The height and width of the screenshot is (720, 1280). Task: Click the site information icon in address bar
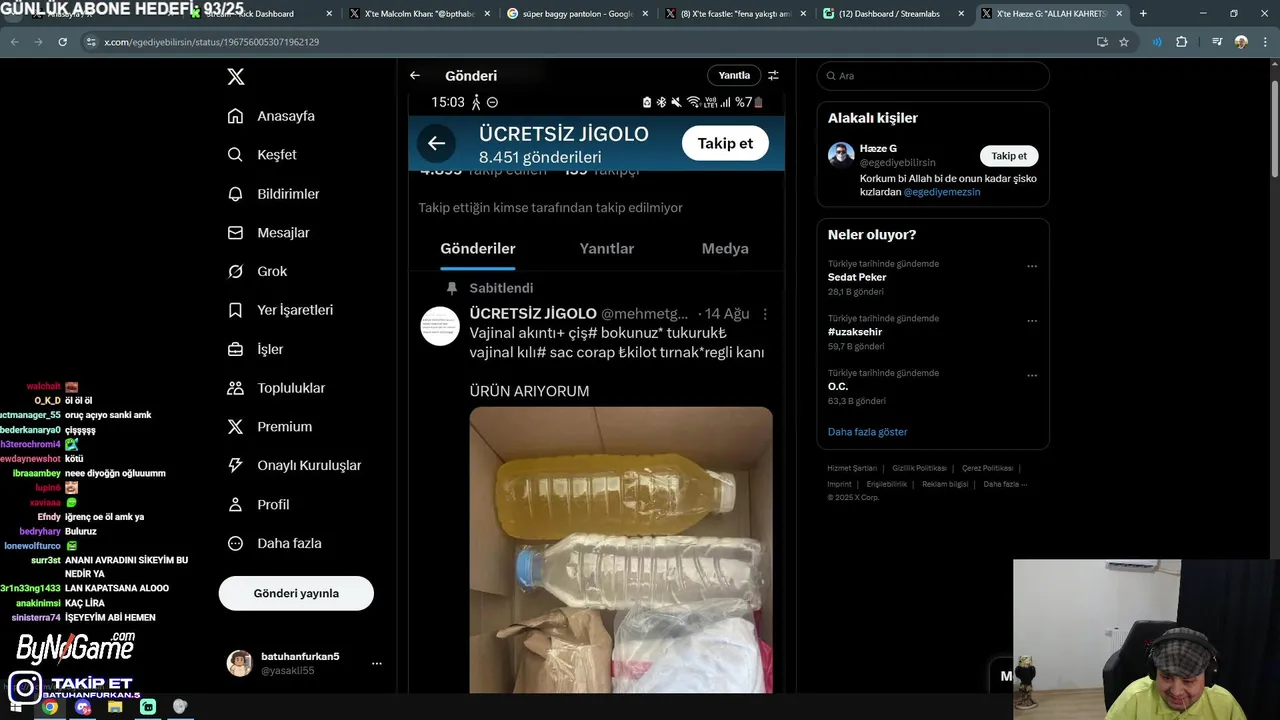(92, 42)
